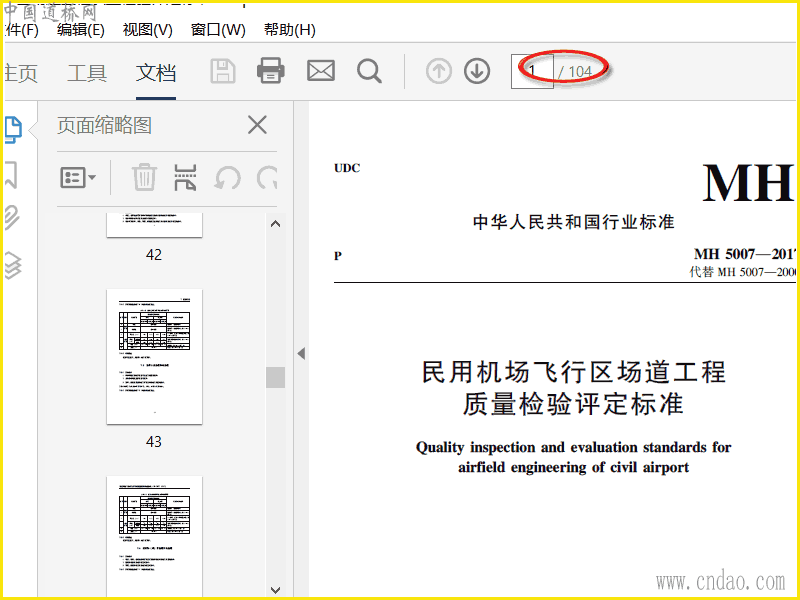Open the 编辑(E) menu
The width and height of the screenshot is (800, 600).
click(x=81, y=30)
